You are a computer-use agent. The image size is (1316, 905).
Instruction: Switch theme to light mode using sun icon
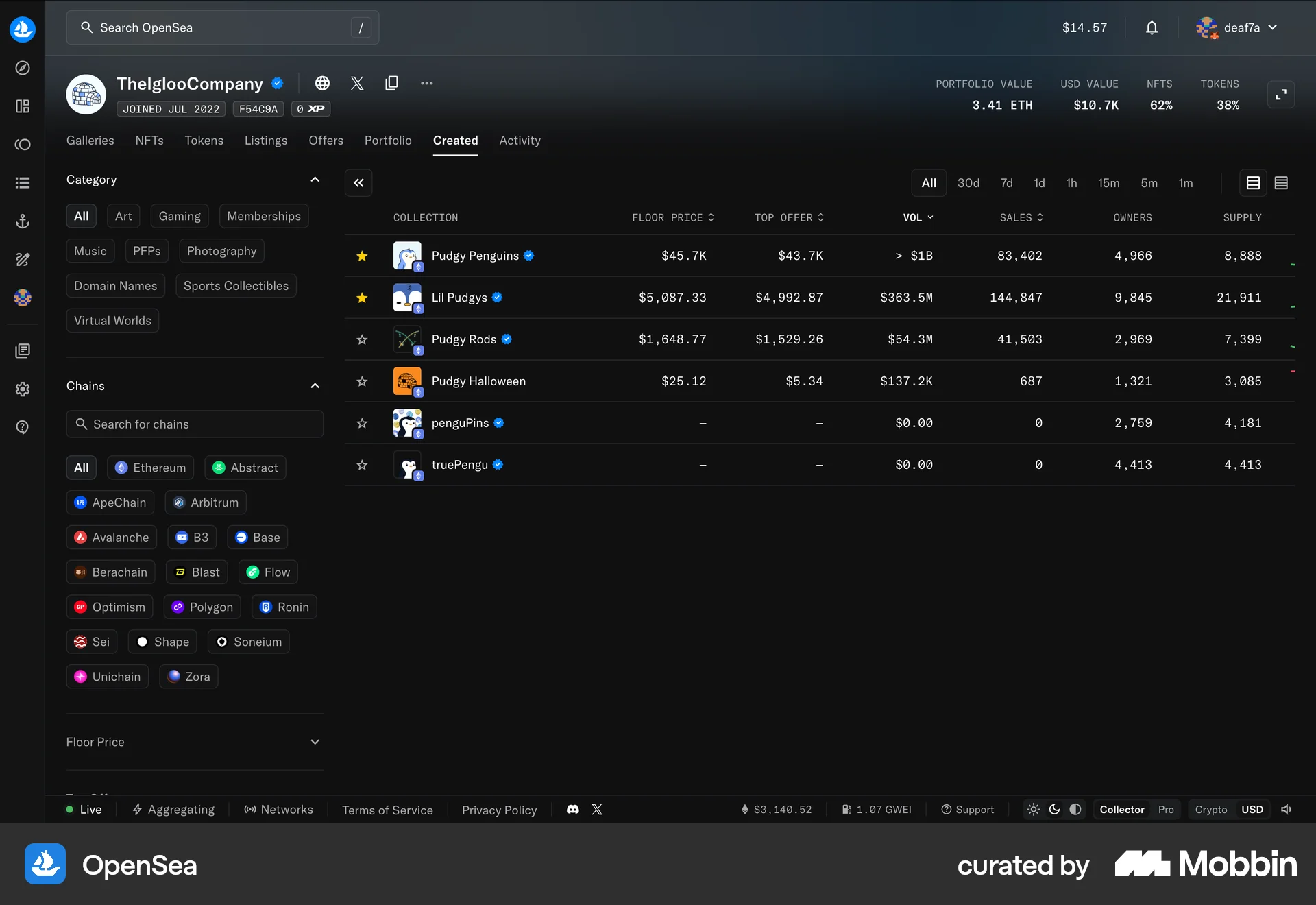1034,810
